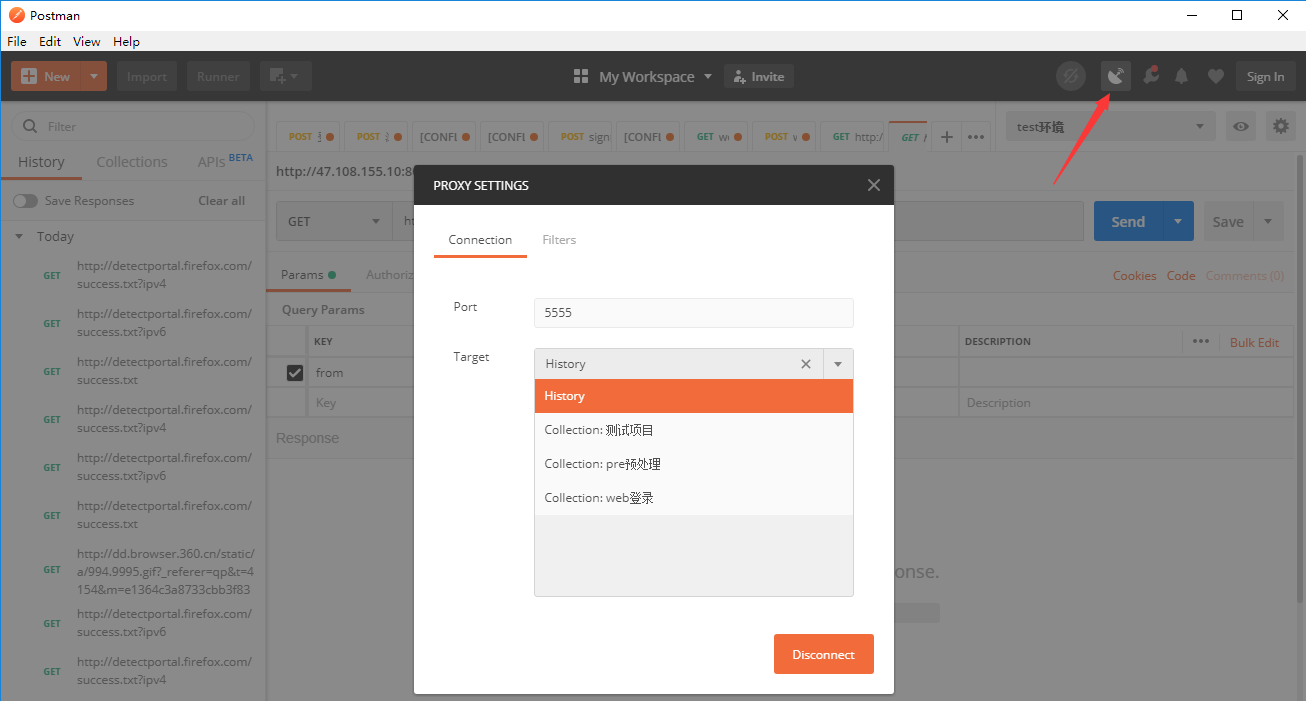This screenshot has height=701, width=1306.
Task: Open the Help menu
Action: tap(126, 42)
